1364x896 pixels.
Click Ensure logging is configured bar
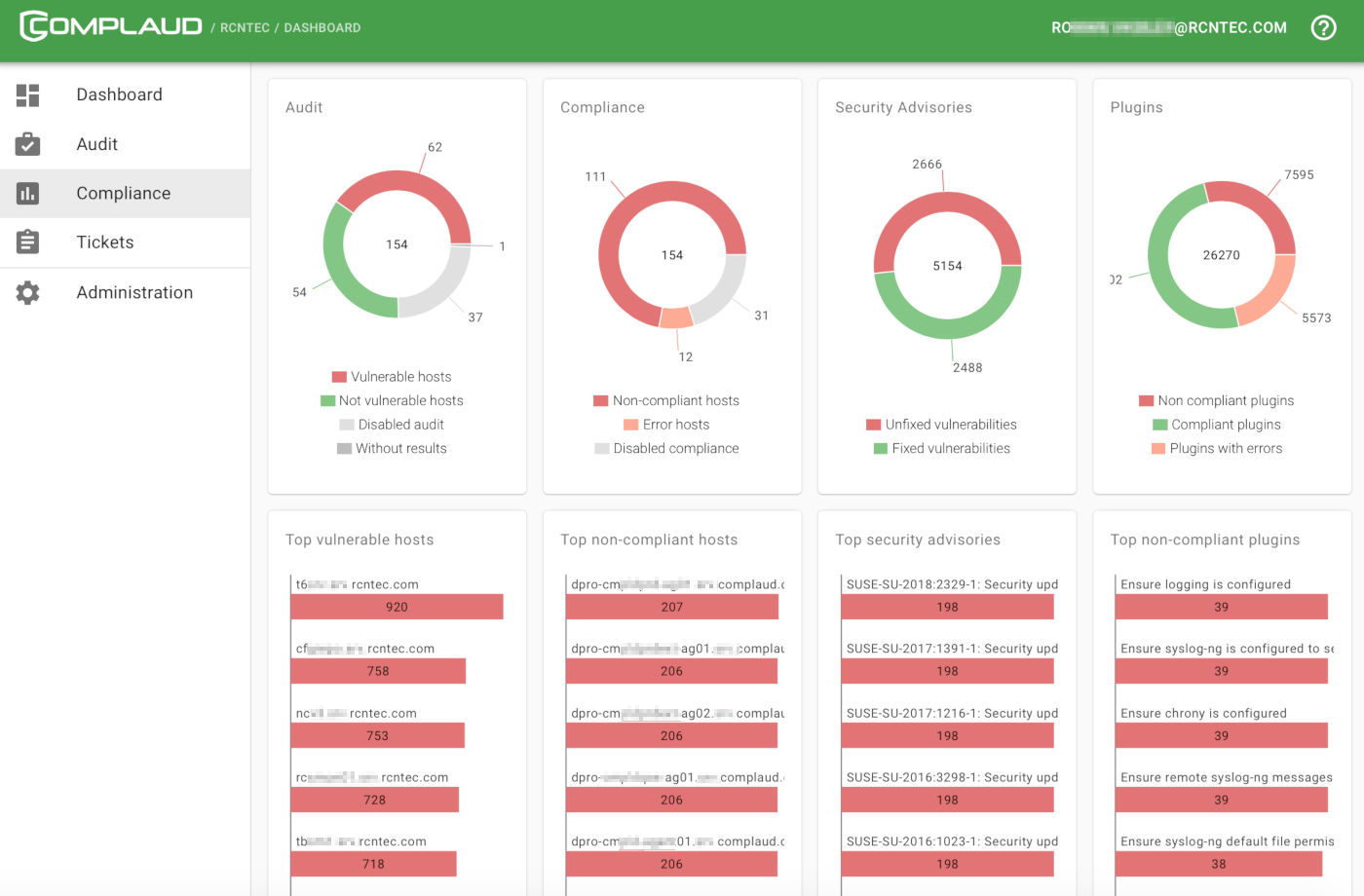[x=1221, y=607]
